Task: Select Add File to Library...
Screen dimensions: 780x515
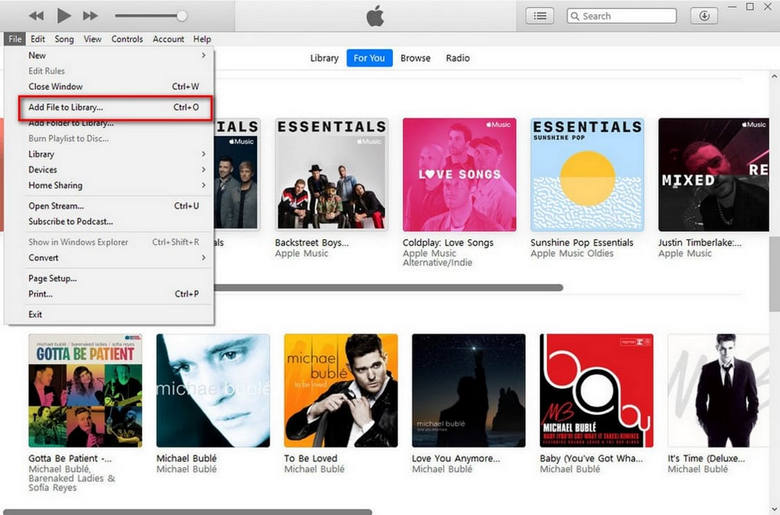Action: pyautogui.click(x=114, y=107)
